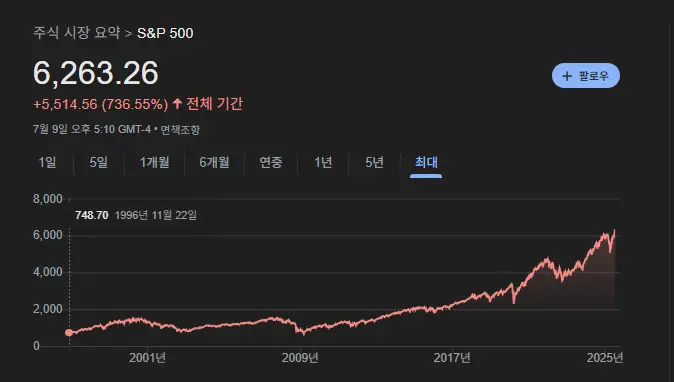Screen dimensions: 674x382
Task: Select the 최대 max range tab
Action: pos(426,162)
